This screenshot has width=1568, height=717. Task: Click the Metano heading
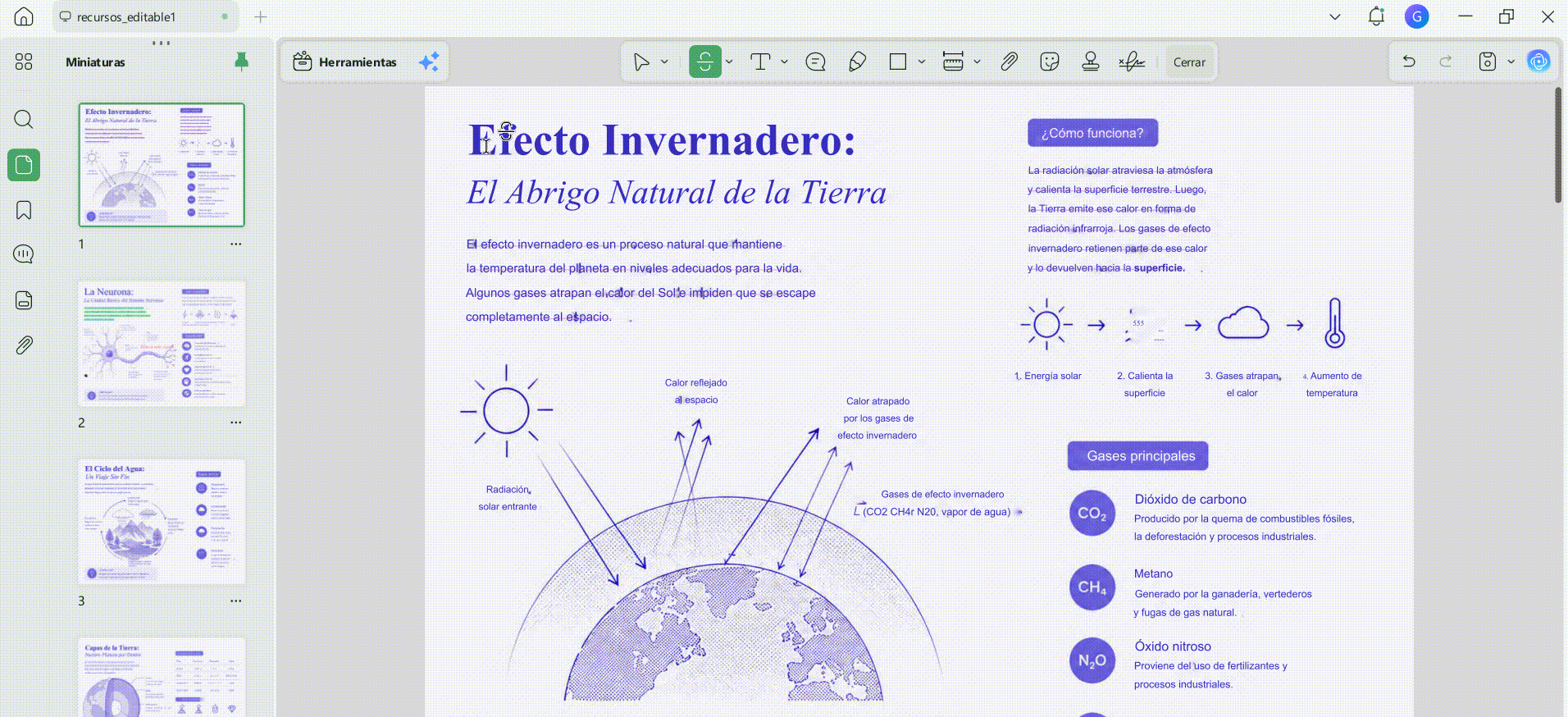click(x=1153, y=573)
